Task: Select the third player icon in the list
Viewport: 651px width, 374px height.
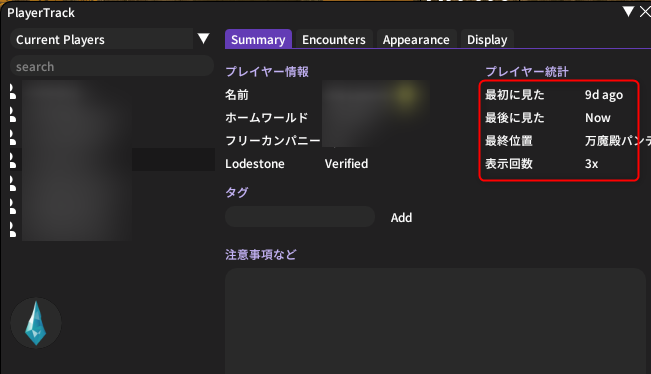Action: 13,138
